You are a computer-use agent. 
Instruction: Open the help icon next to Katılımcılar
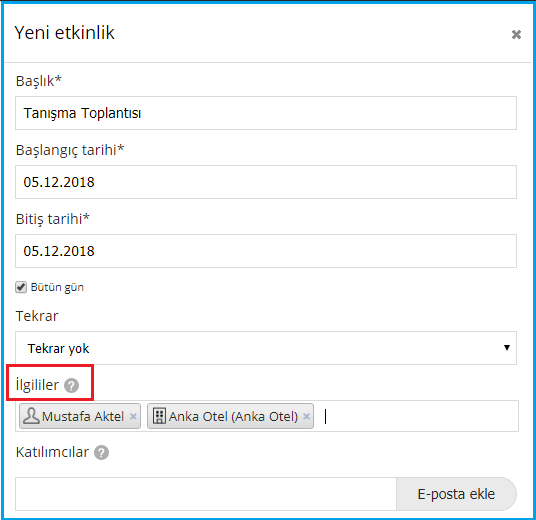(x=102, y=453)
